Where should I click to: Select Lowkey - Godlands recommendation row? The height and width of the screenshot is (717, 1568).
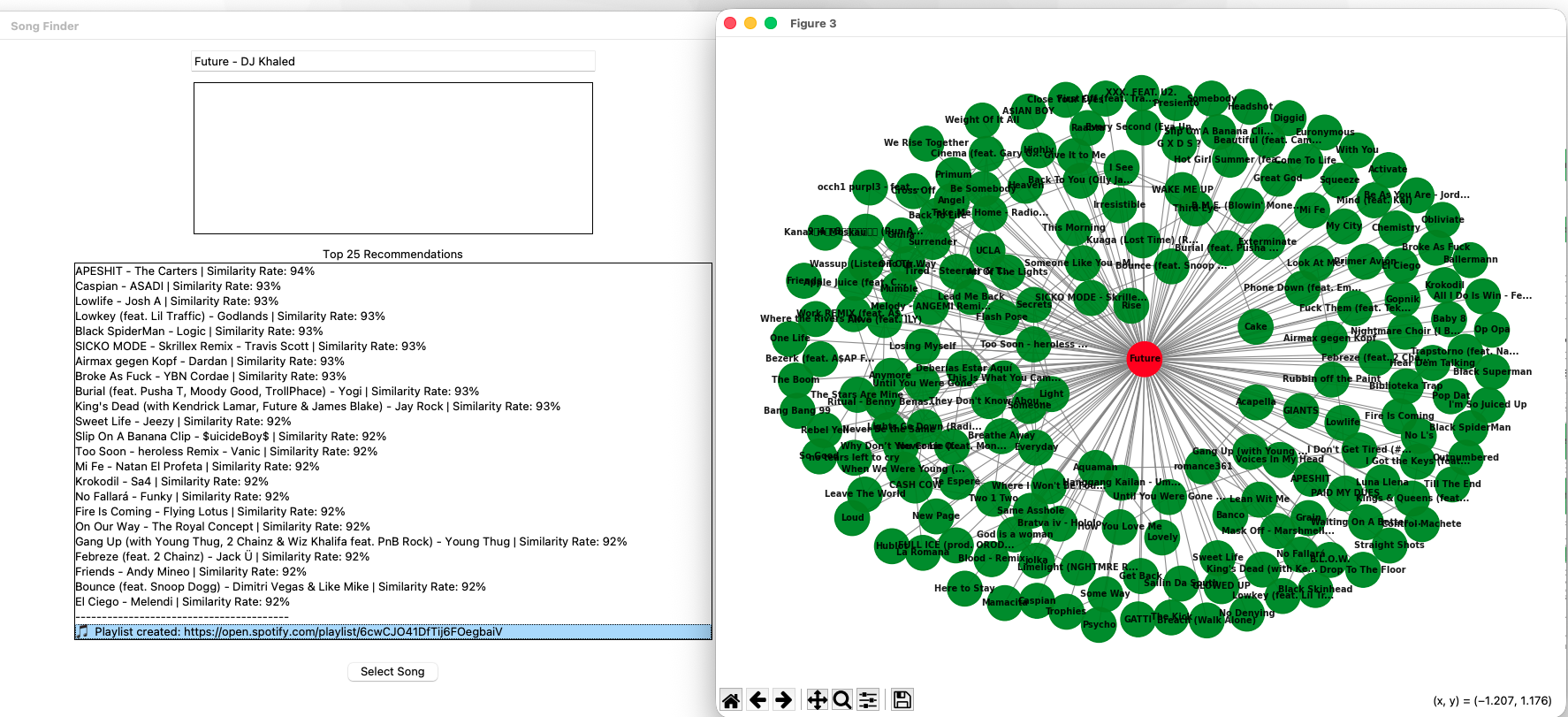coord(393,316)
